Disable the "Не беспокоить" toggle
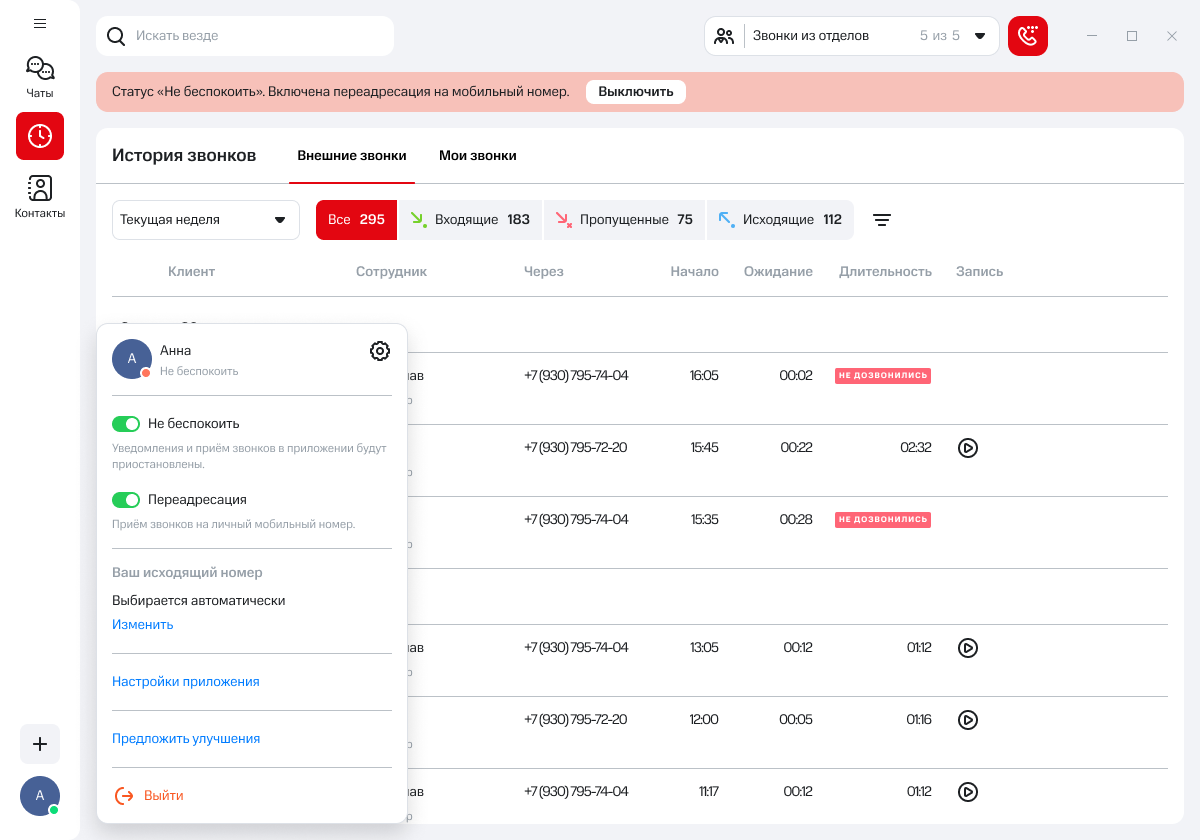 [126, 424]
